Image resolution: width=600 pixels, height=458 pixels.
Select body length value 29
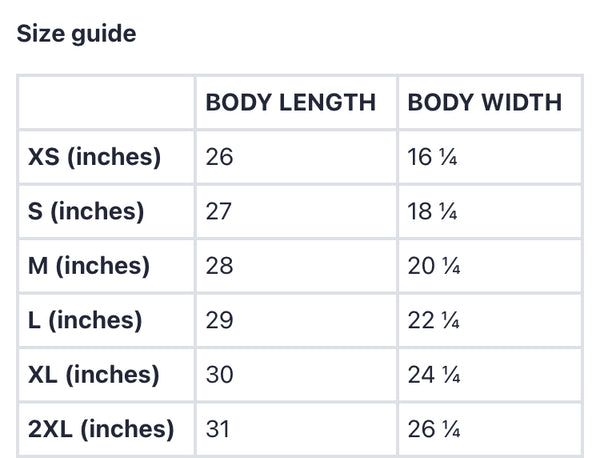219,320
